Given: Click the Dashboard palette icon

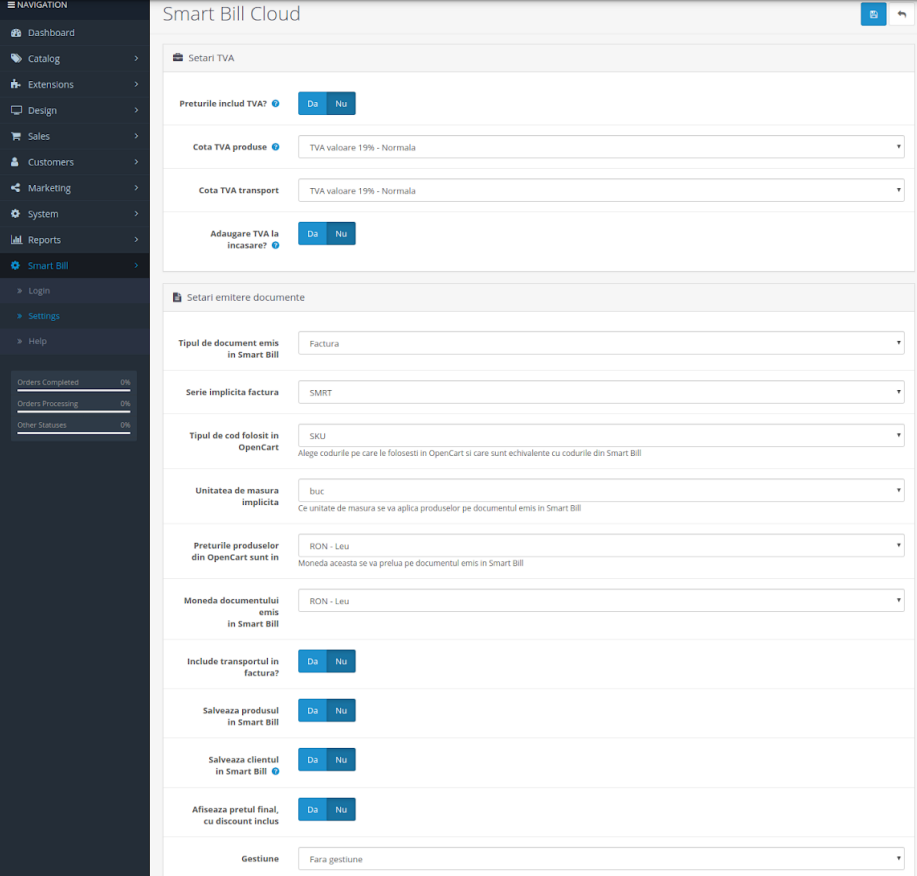Looking at the screenshot, I should tap(16, 33).
